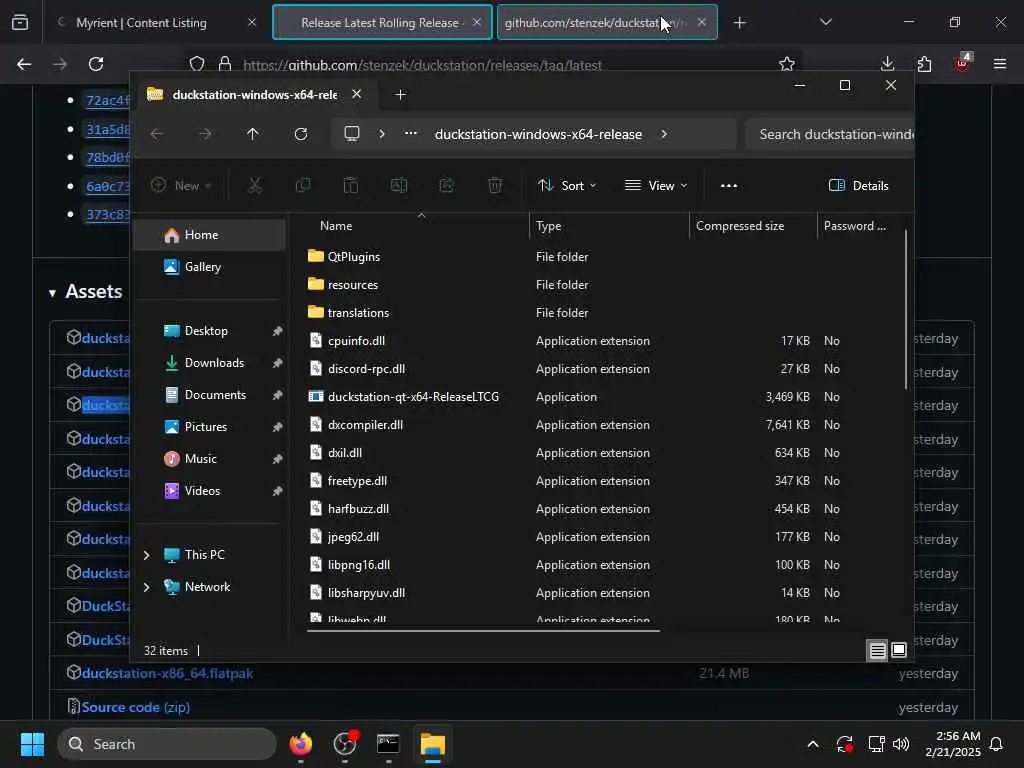
Task: Click the PC monitor icon in address bar
Action: click(352, 134)
